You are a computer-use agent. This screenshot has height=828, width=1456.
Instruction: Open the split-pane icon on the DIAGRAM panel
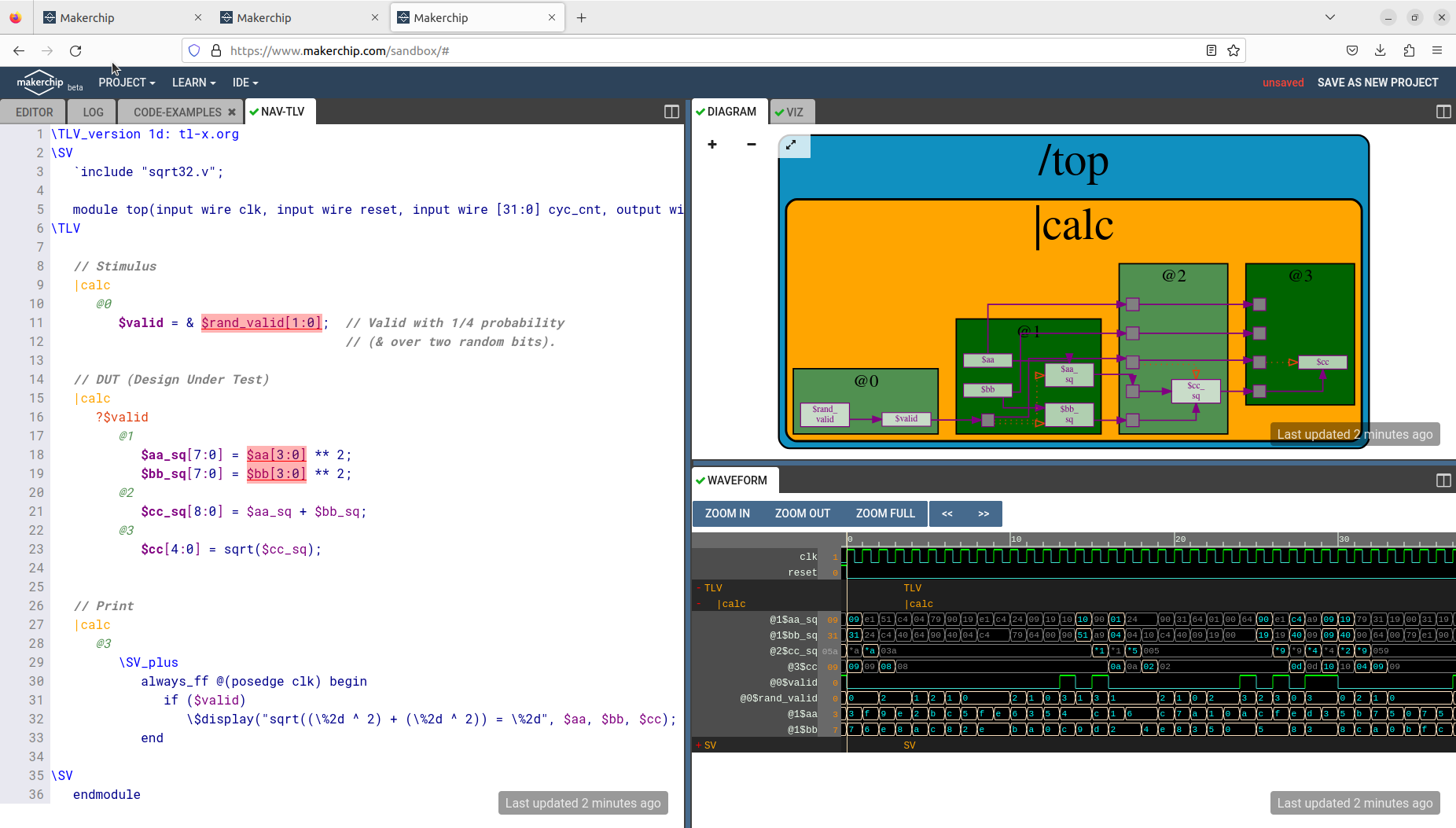1443,111
